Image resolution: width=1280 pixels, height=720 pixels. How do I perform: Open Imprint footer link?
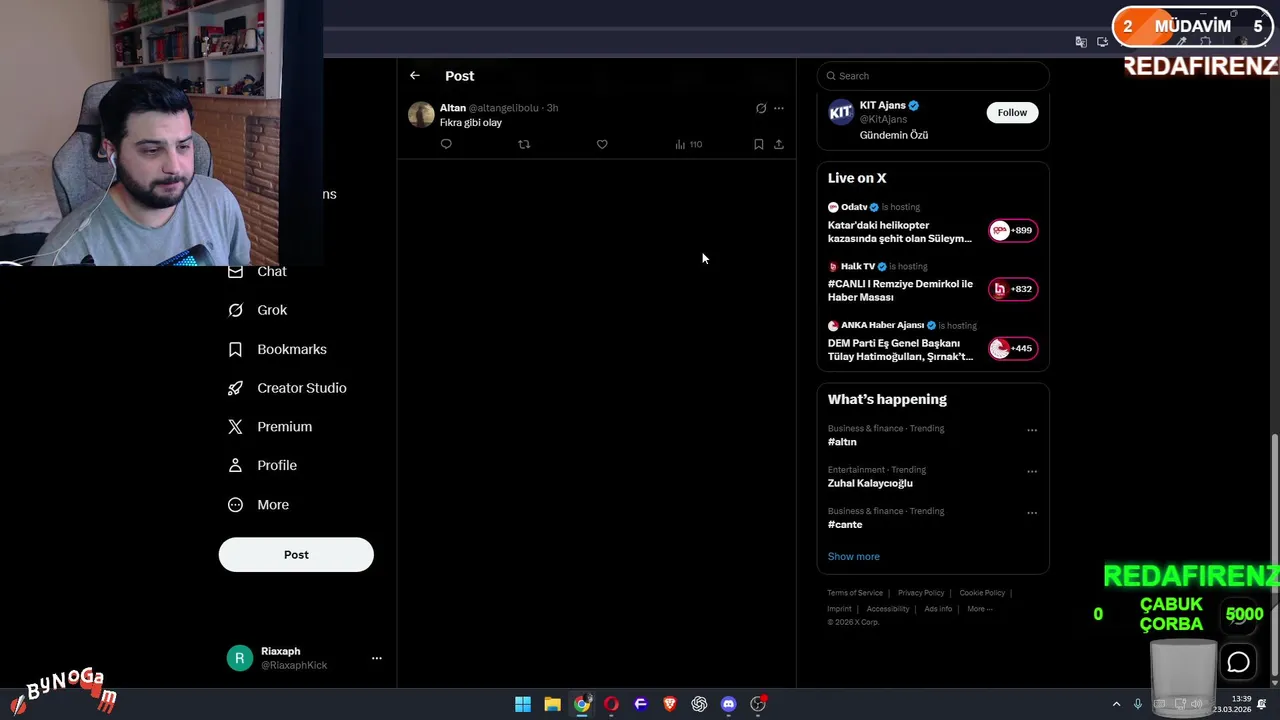tap(839, 609)
